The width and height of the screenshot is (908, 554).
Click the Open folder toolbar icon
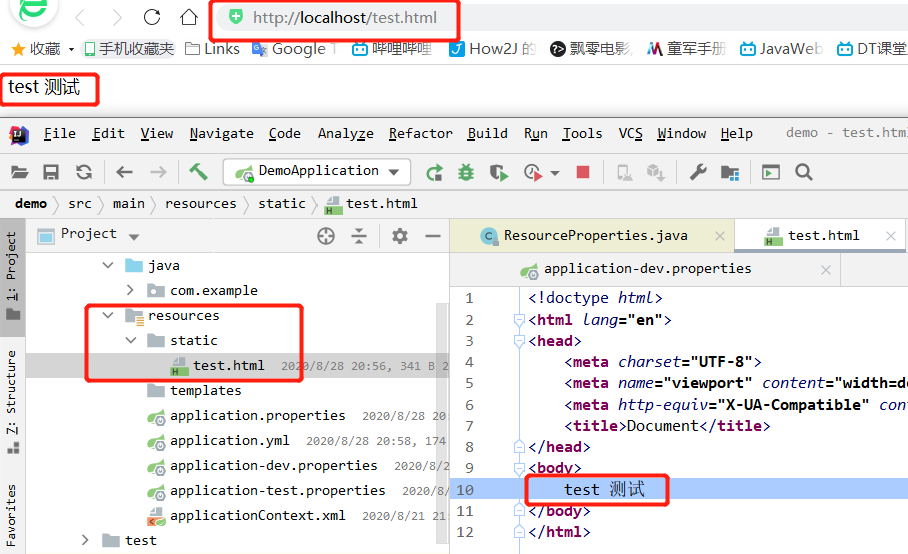pyautogui.click(x=19, y=172)
